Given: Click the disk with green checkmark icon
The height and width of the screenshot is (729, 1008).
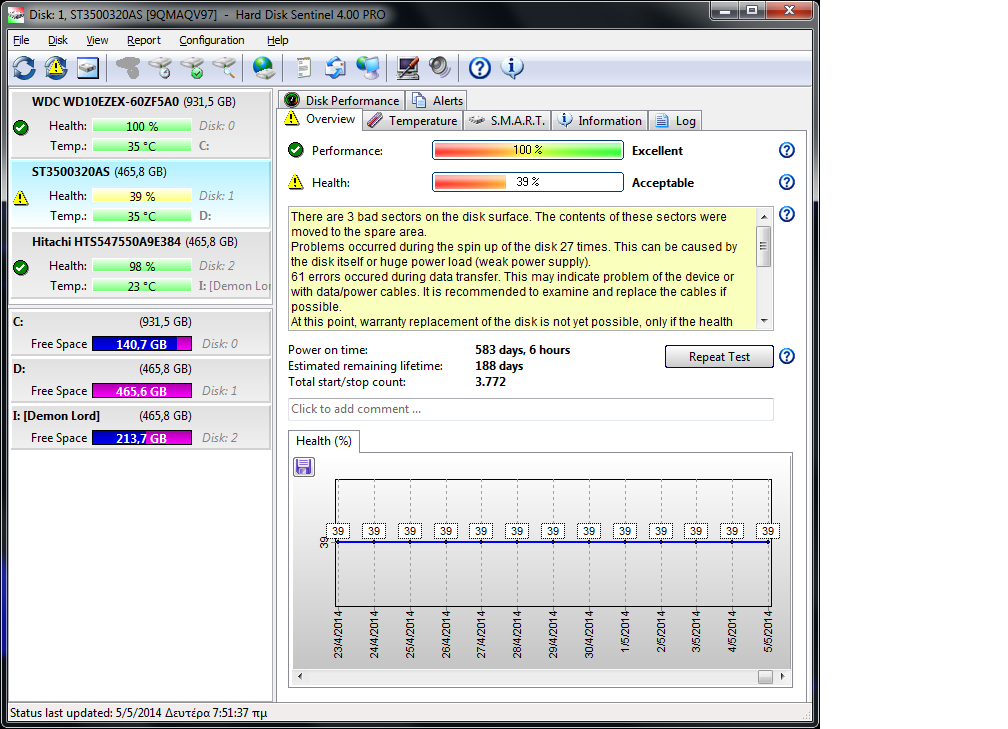Looking at the screenshot, I should coord(192,68).
